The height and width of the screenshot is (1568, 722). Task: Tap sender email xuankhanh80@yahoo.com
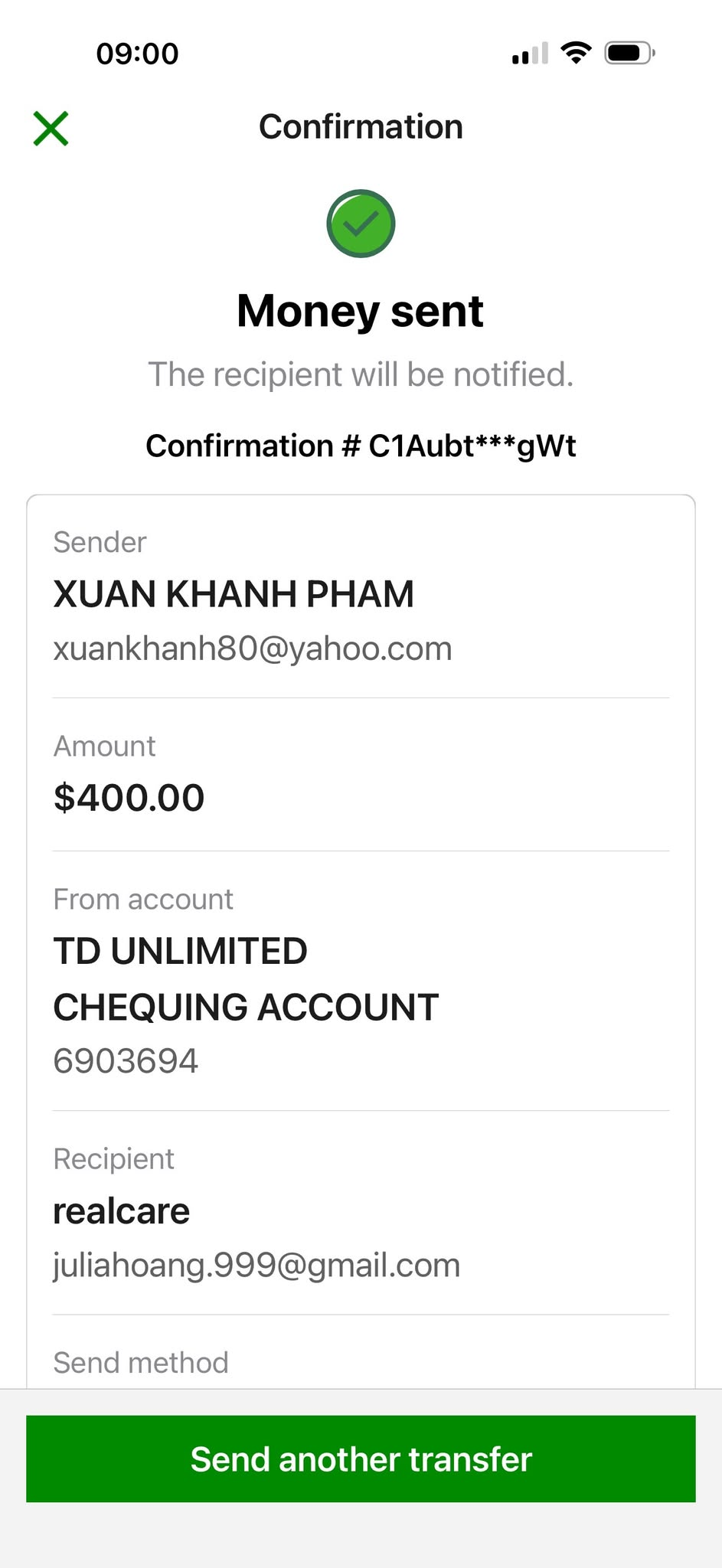click(253, 648)
